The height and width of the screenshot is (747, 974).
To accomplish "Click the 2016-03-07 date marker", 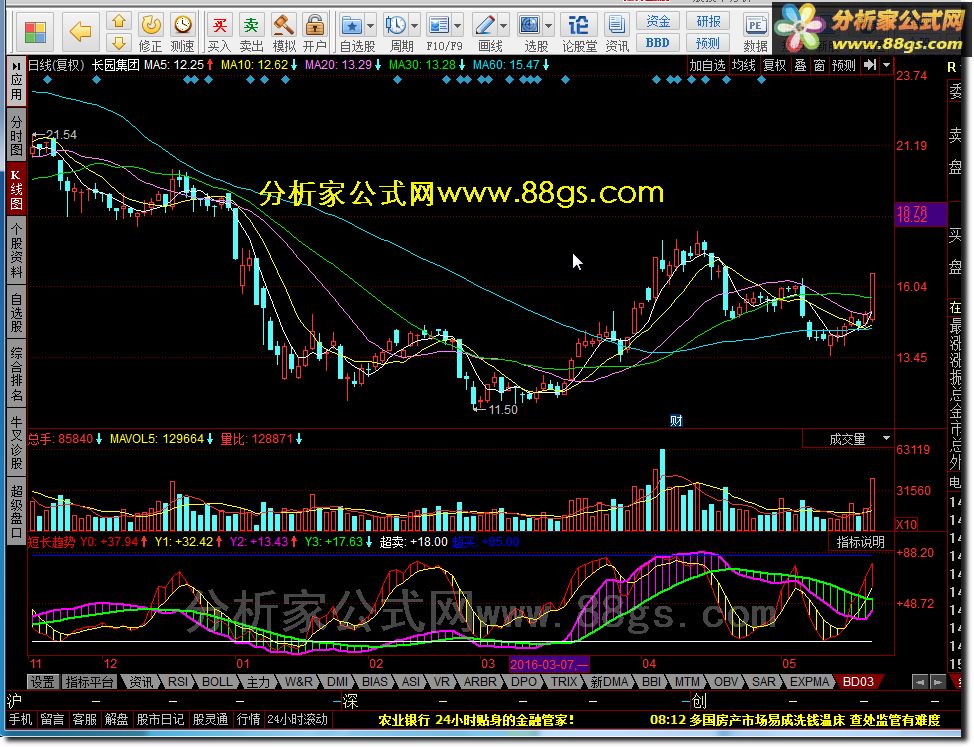I will pyautogui.click(x=549, y=664).
